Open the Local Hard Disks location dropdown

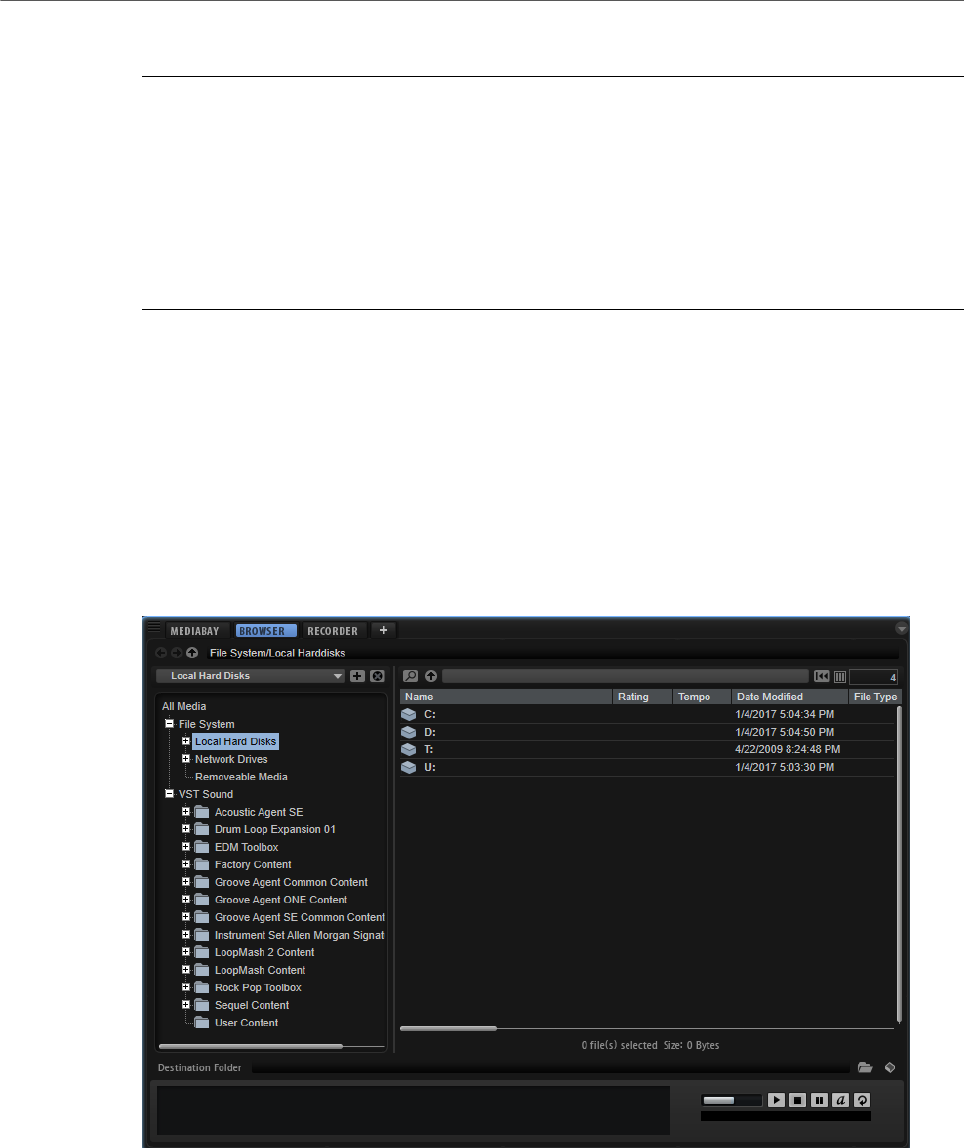pos(250,676)
